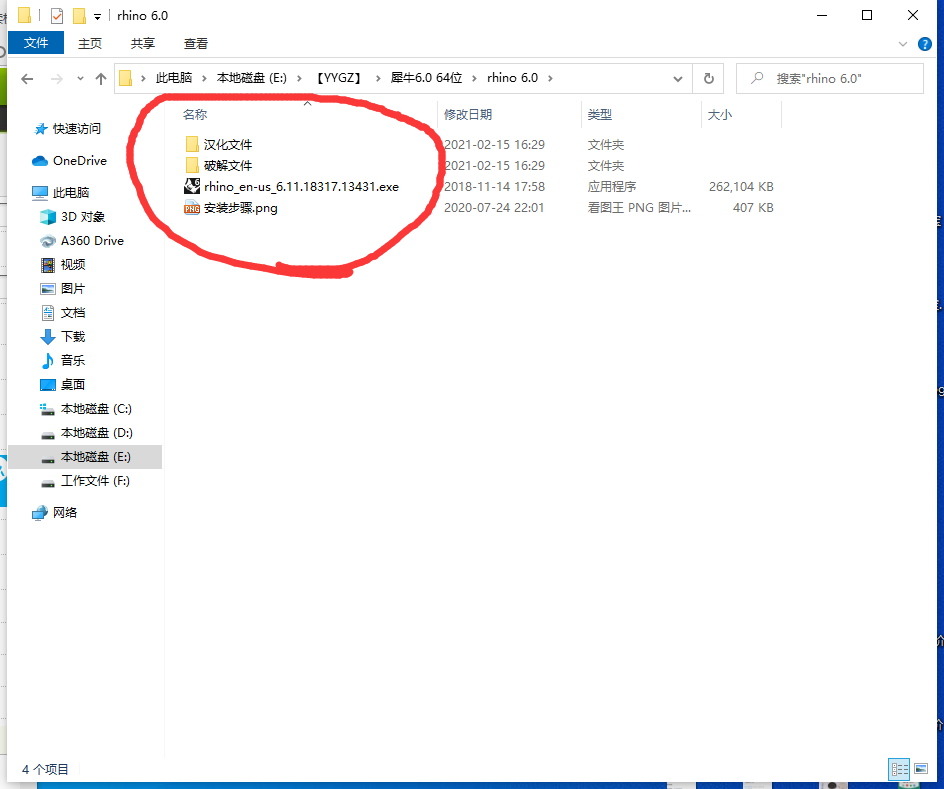Open the 下载 folder in sidebar
Viewport: 944px width, 789px height.
click(72, 337)
